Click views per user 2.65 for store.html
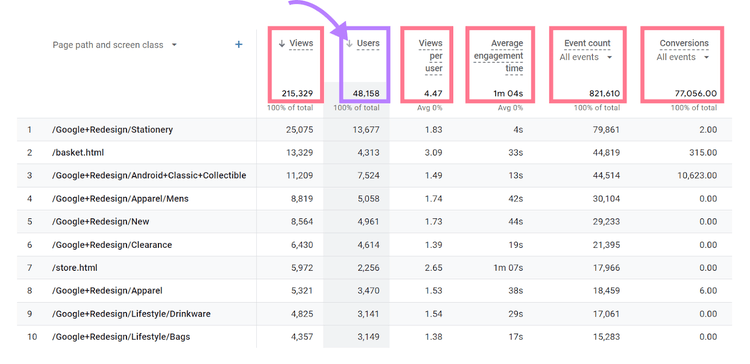The height and width of the screenshot is (364, 750). coord(434,267)
